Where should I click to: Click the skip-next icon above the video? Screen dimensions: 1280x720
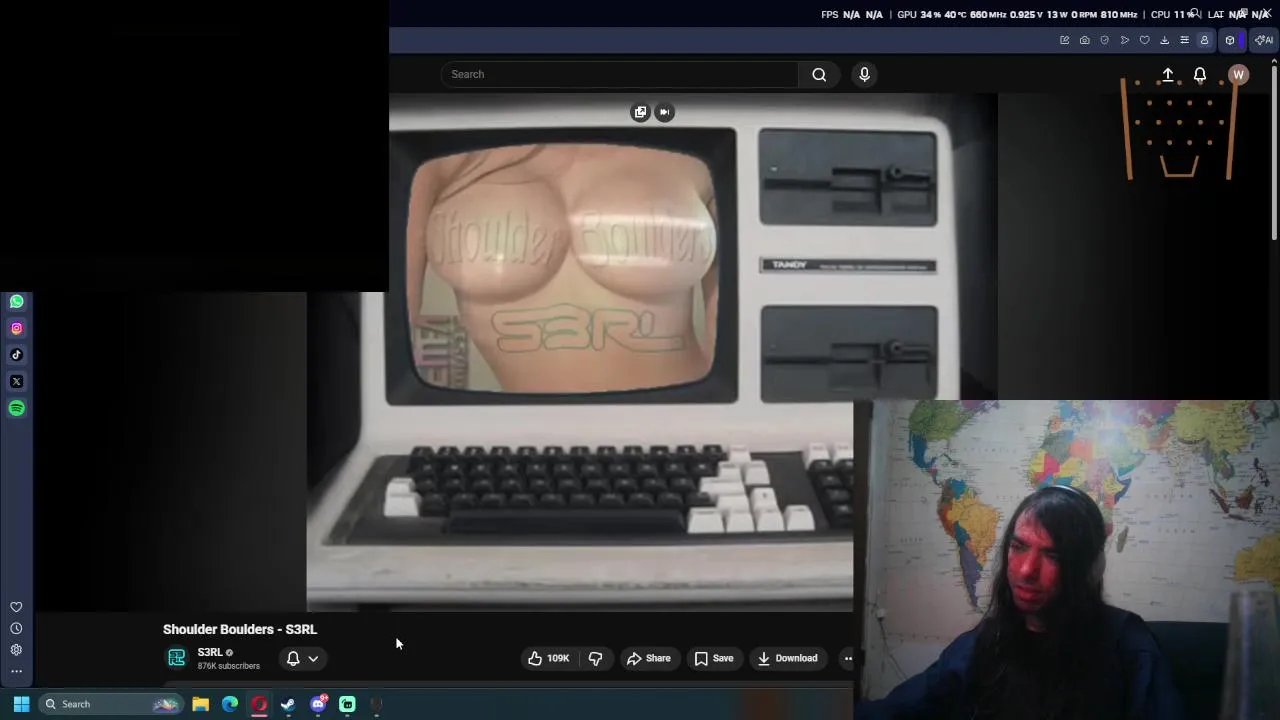coord(664,112)
